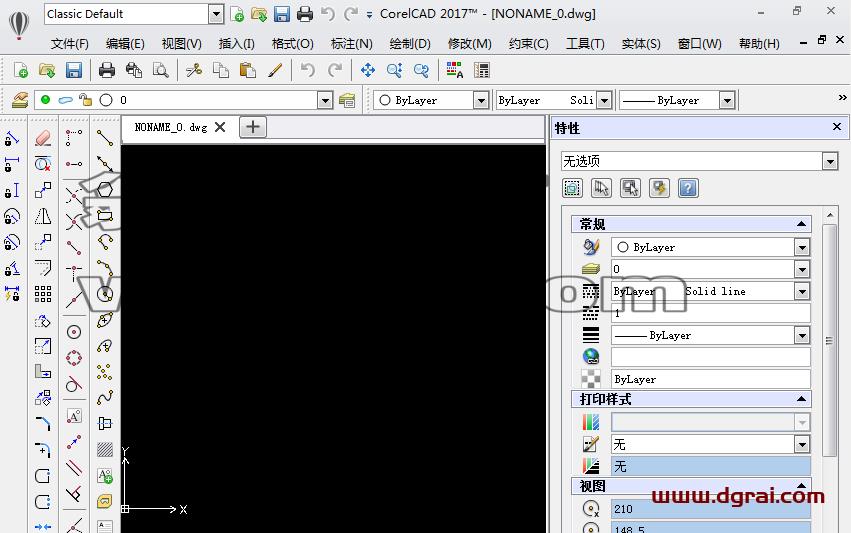Toggle layer 0 on/off green light
This screenshot has width=851, height=533.
pos(46,100)
